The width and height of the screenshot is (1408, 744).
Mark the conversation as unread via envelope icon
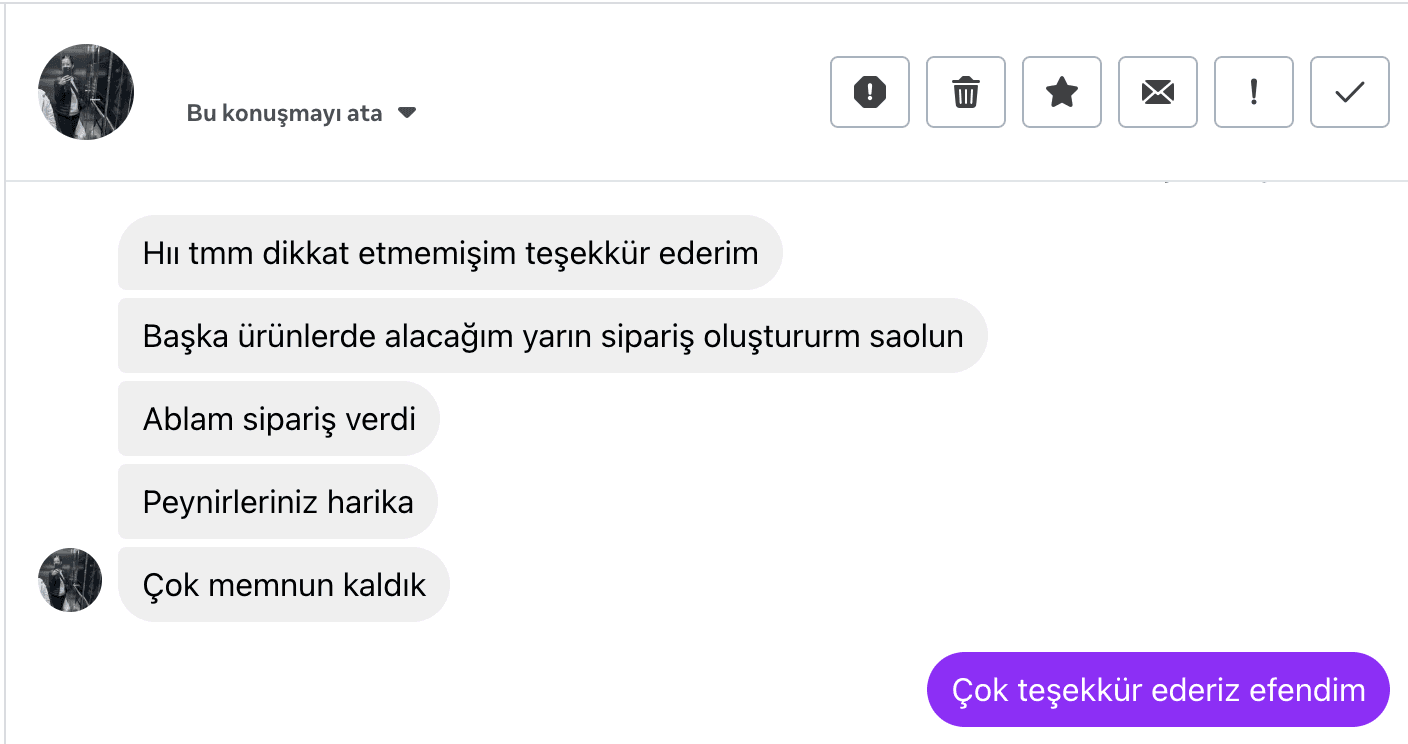tap(1157, 92)
